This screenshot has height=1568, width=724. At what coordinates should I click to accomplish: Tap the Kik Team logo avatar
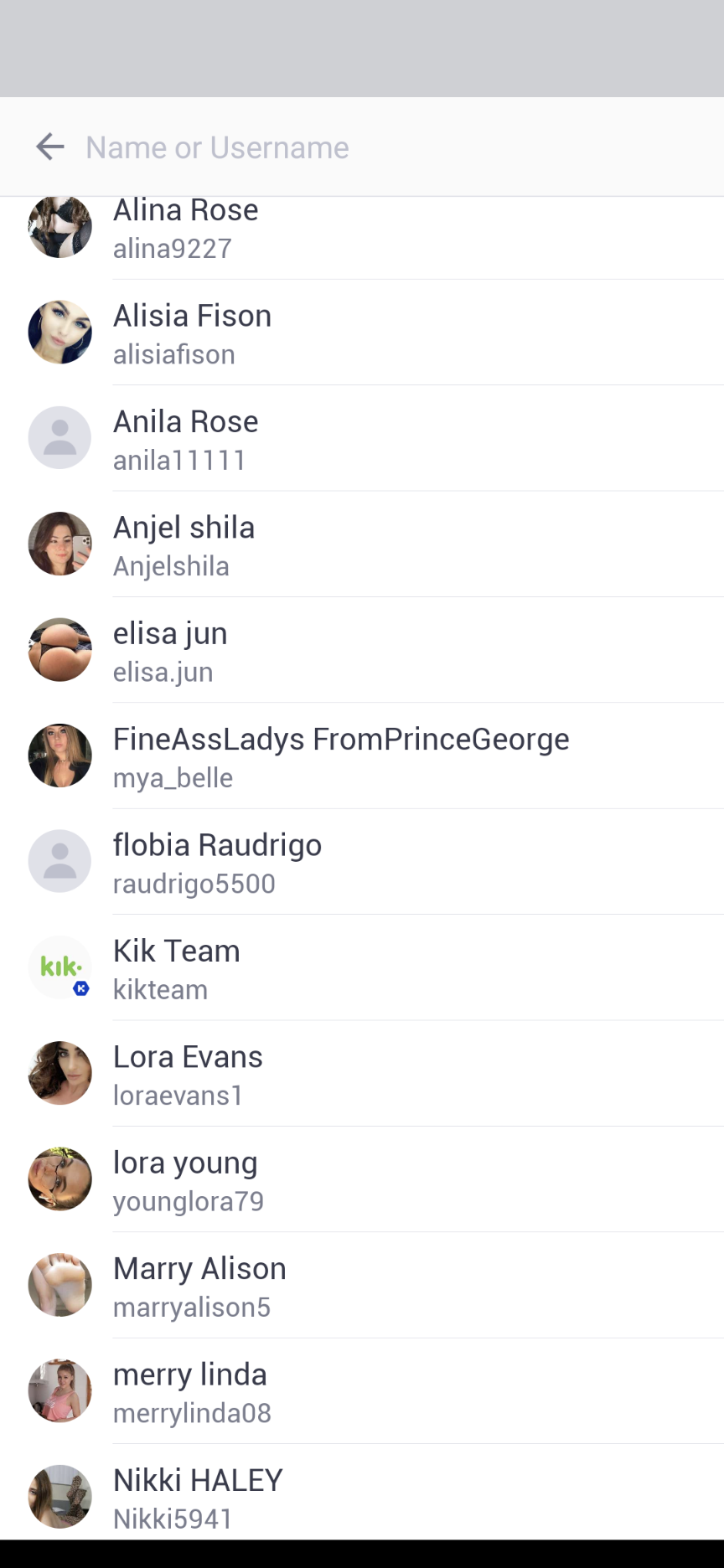59,967
